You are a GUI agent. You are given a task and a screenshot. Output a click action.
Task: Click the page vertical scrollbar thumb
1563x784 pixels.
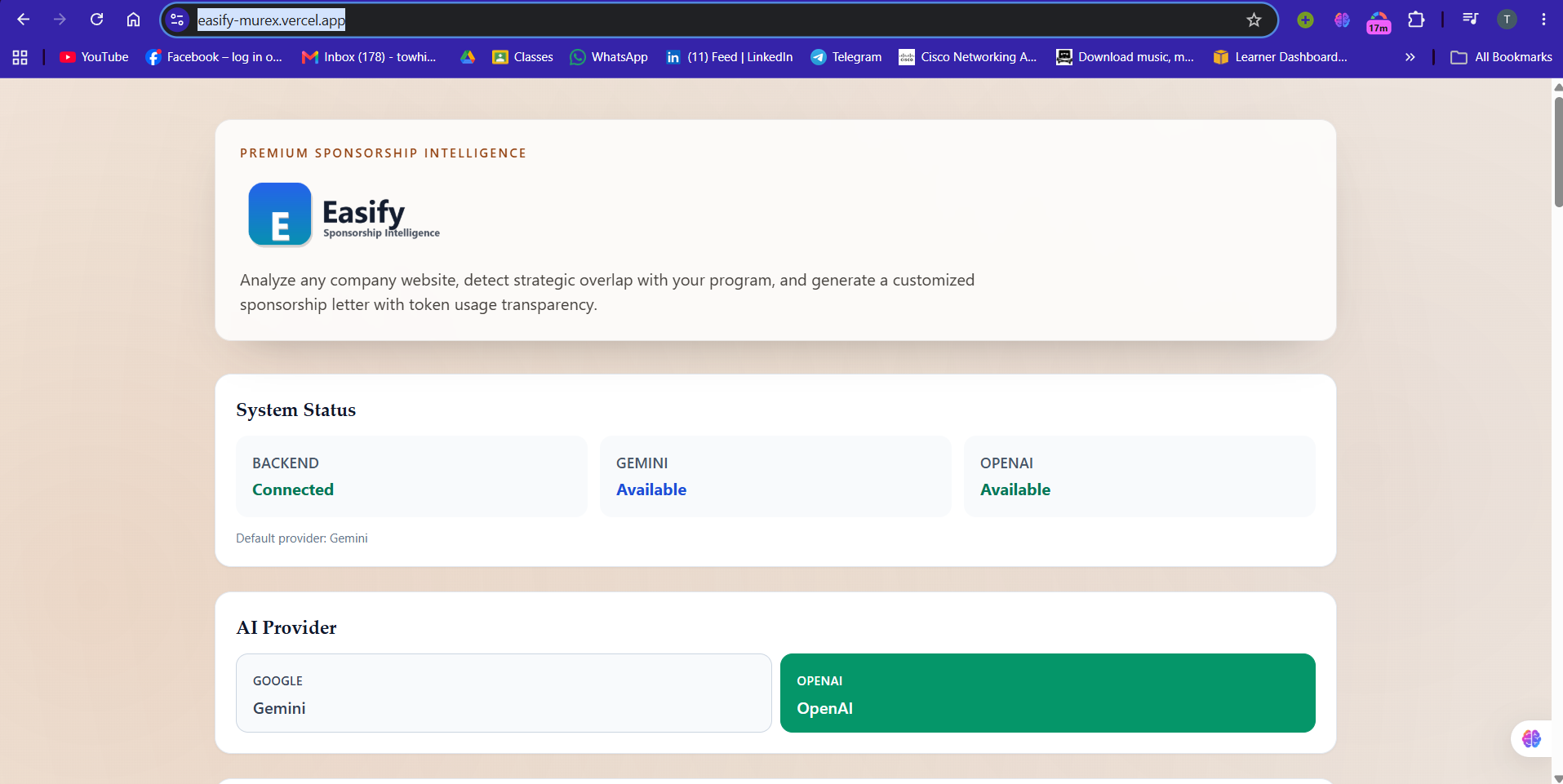(x=1558, y=151)
